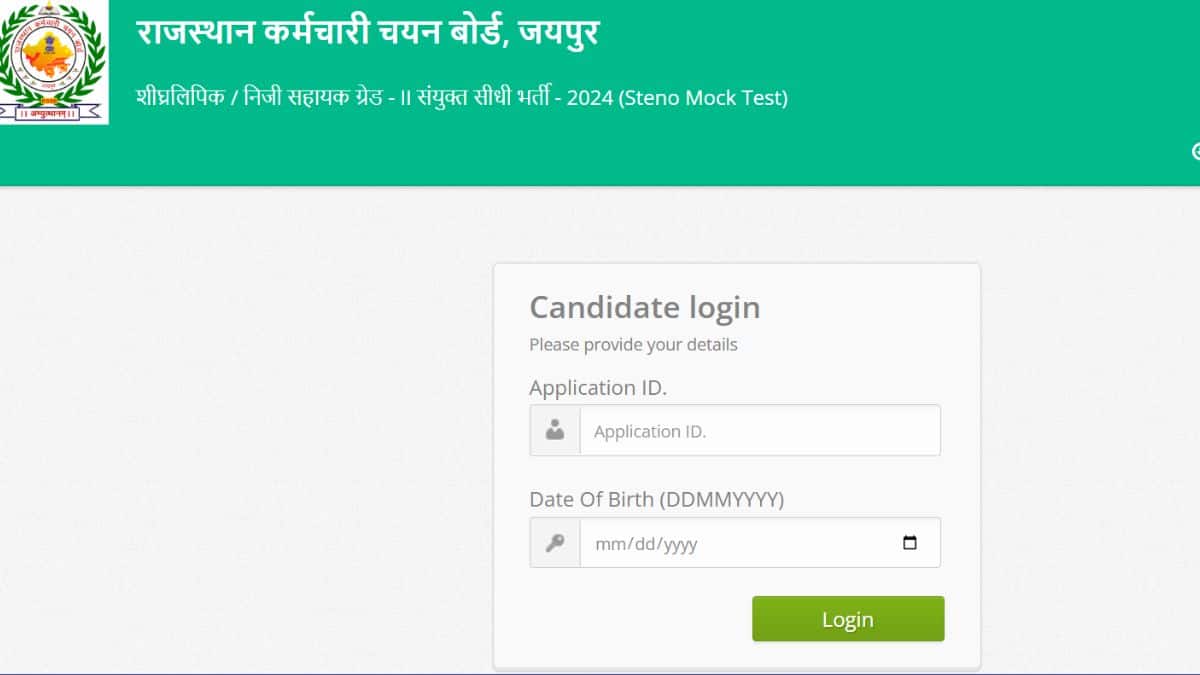Click the Rajasthan Staff Selection Board emblem logo
1200x675 pixels.
tap(53, 63)
